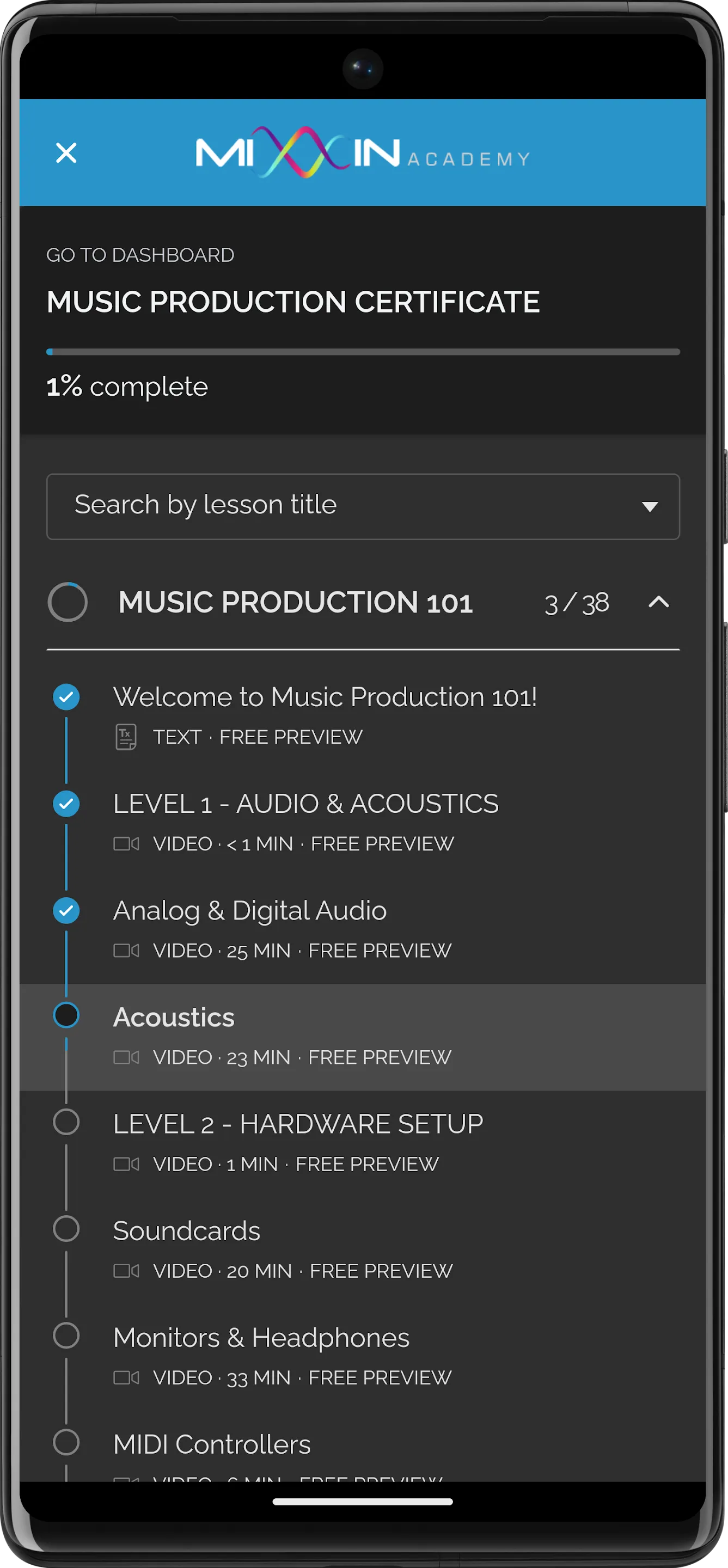This screenshot has height=1568, width=728.
Task: Toggle completion of Welcome to Music Production 101
Action: [x=66, y=697]
